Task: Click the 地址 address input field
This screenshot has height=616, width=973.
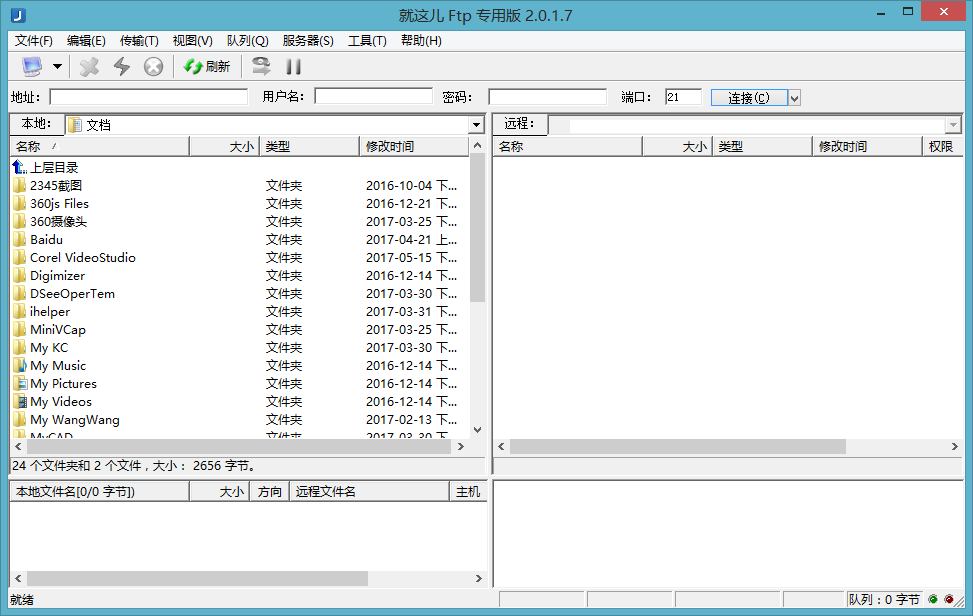Action: (x=148, y=97)
